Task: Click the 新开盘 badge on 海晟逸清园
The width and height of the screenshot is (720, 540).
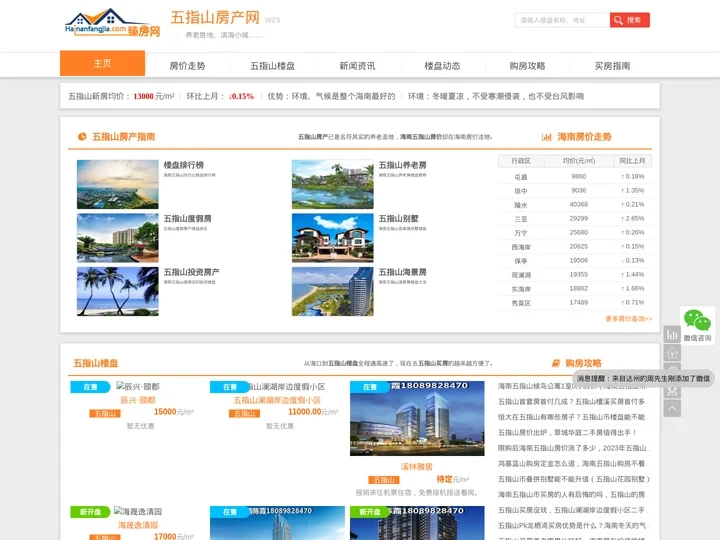Action: tap(90, 512)
